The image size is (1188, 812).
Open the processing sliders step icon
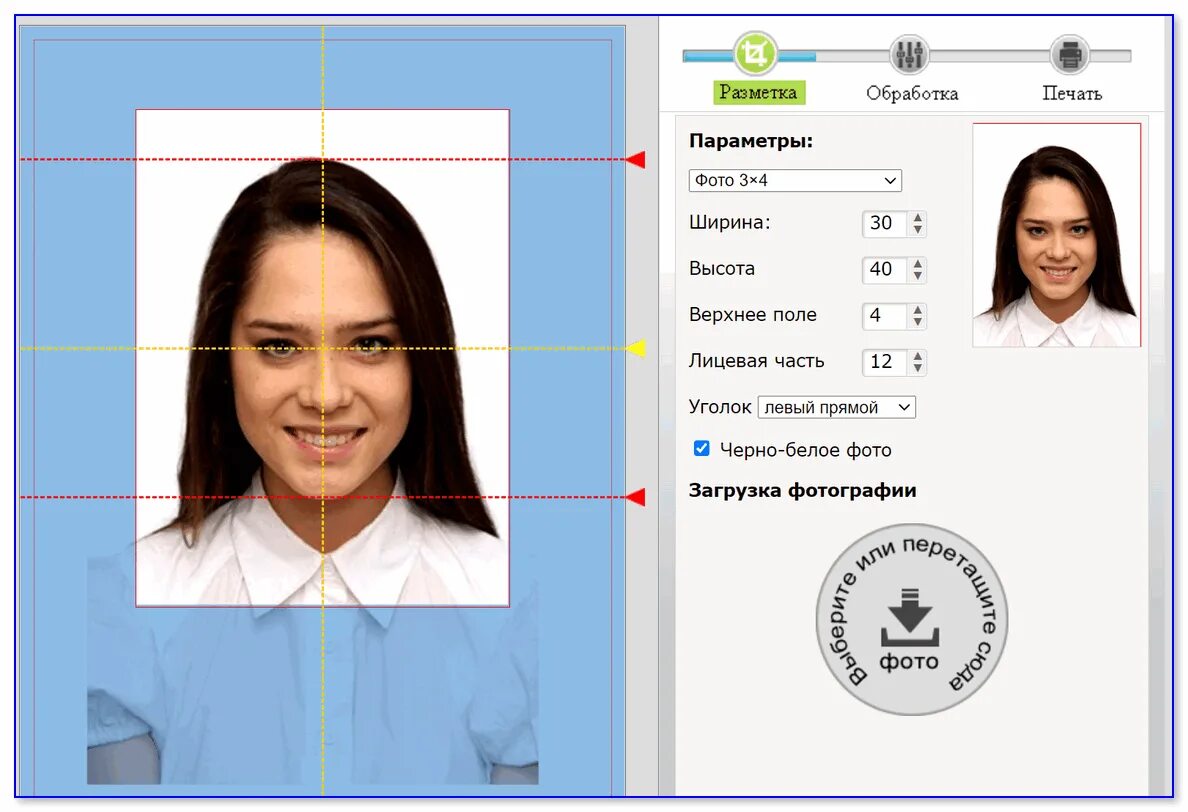(909, 54)
